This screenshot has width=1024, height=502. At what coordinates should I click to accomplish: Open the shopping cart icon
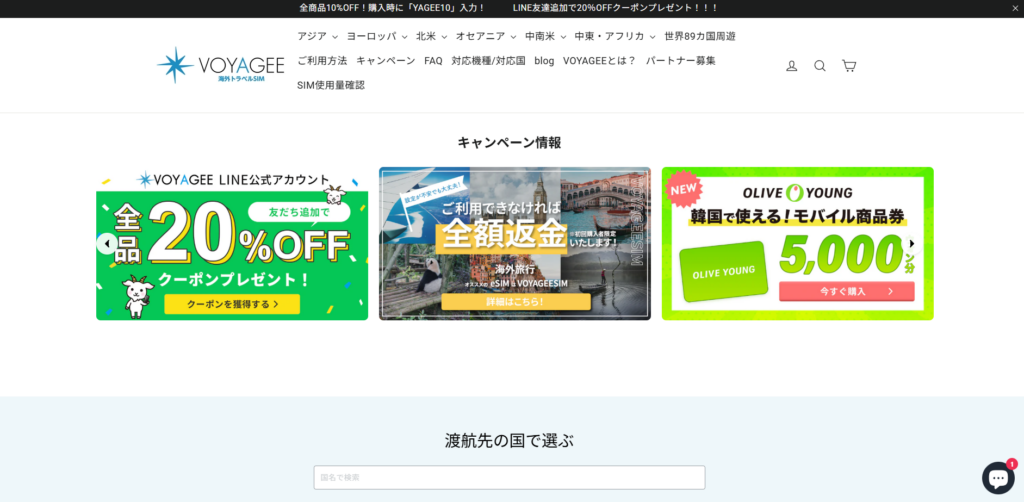849,66
